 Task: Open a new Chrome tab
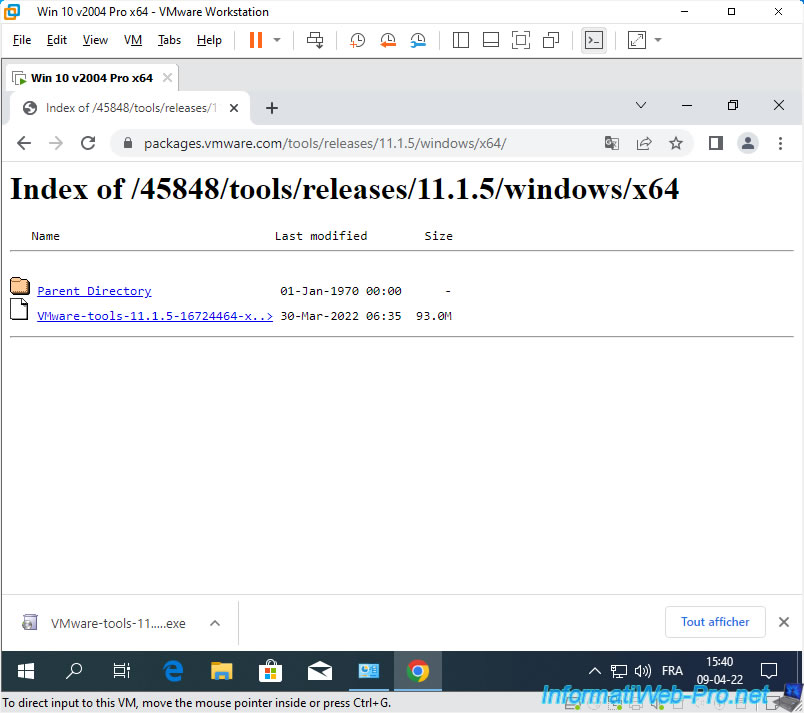(x=272, y=108)
